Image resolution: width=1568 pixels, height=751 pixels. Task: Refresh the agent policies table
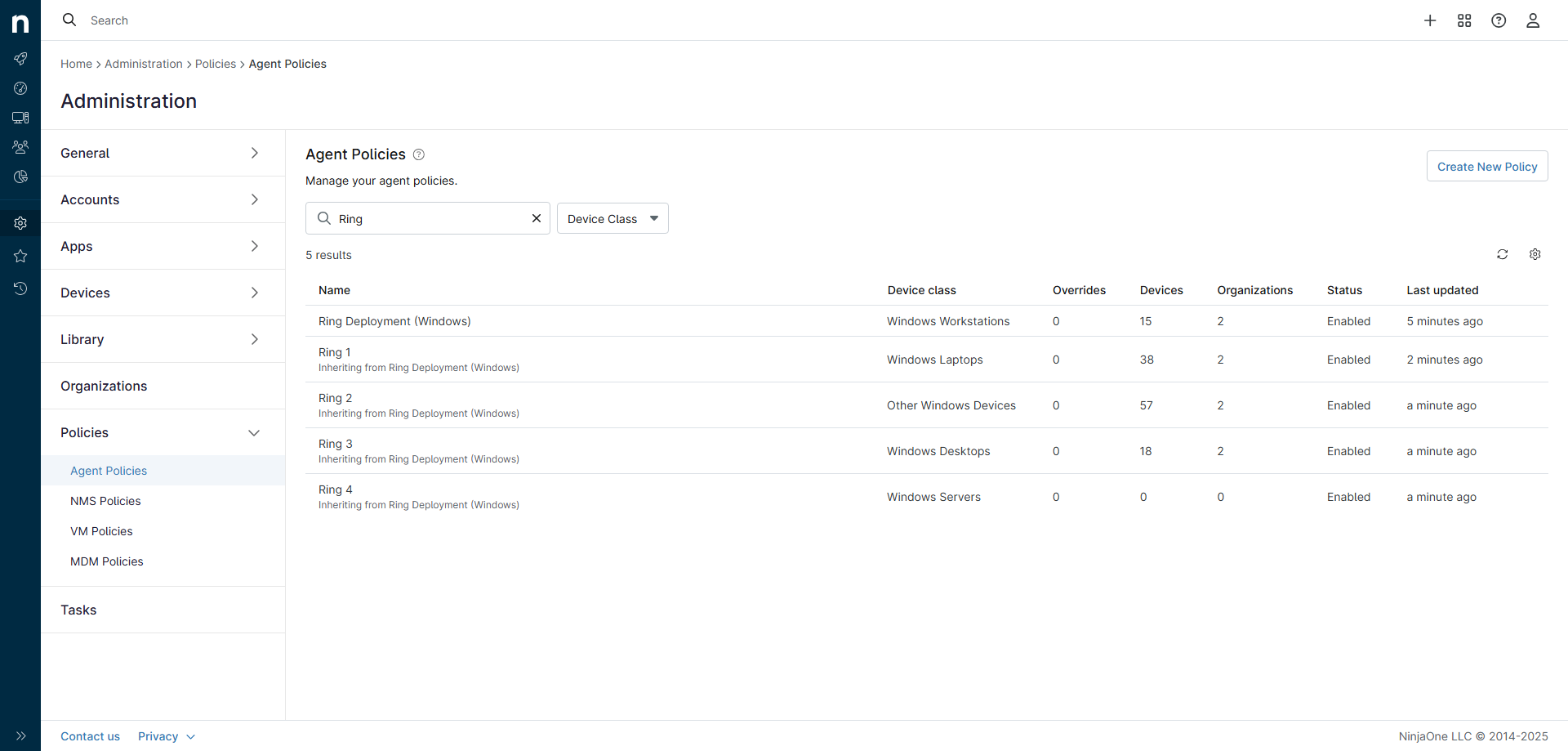(x=1502, y=254)
